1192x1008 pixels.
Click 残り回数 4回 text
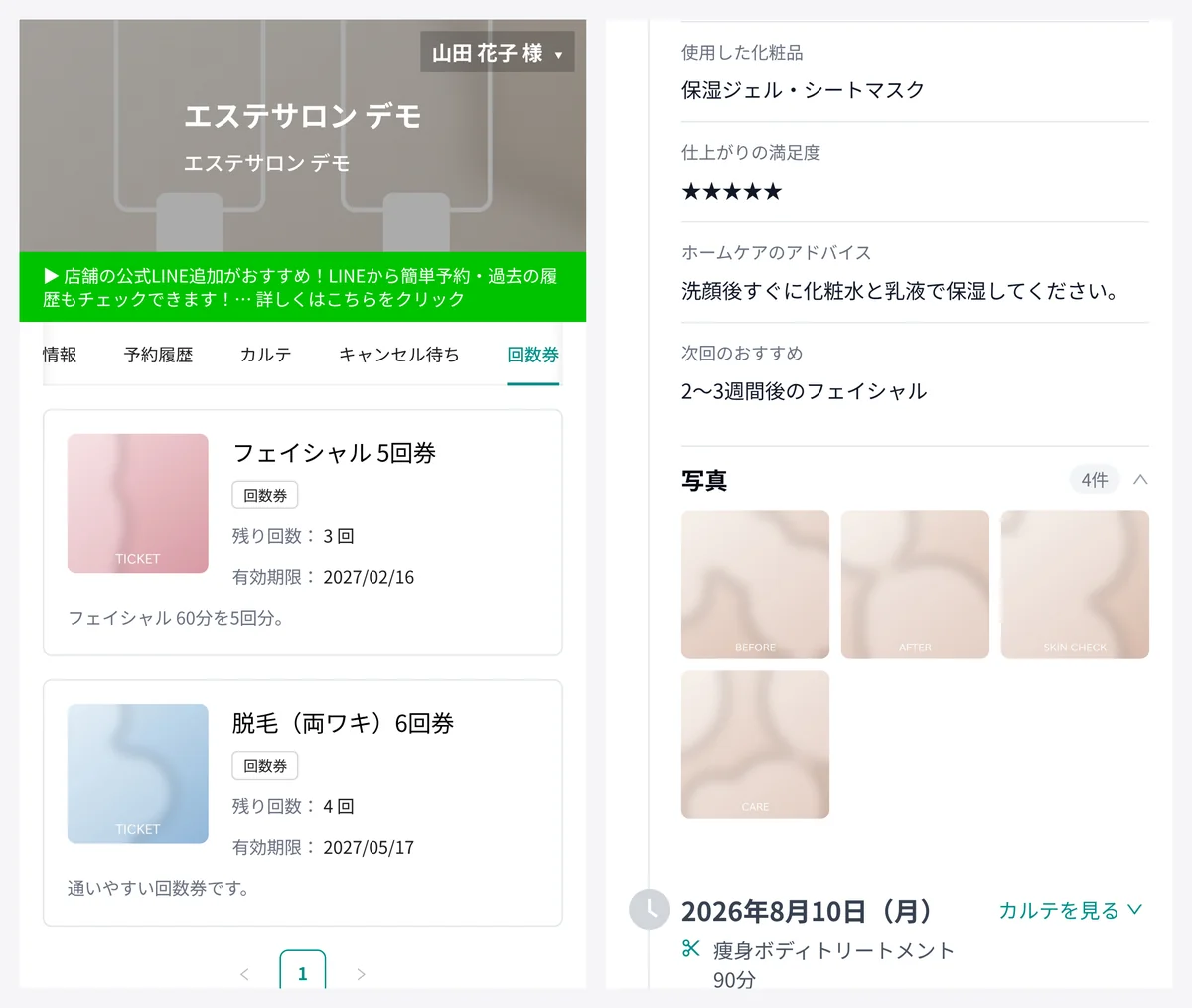pos(293,806)
